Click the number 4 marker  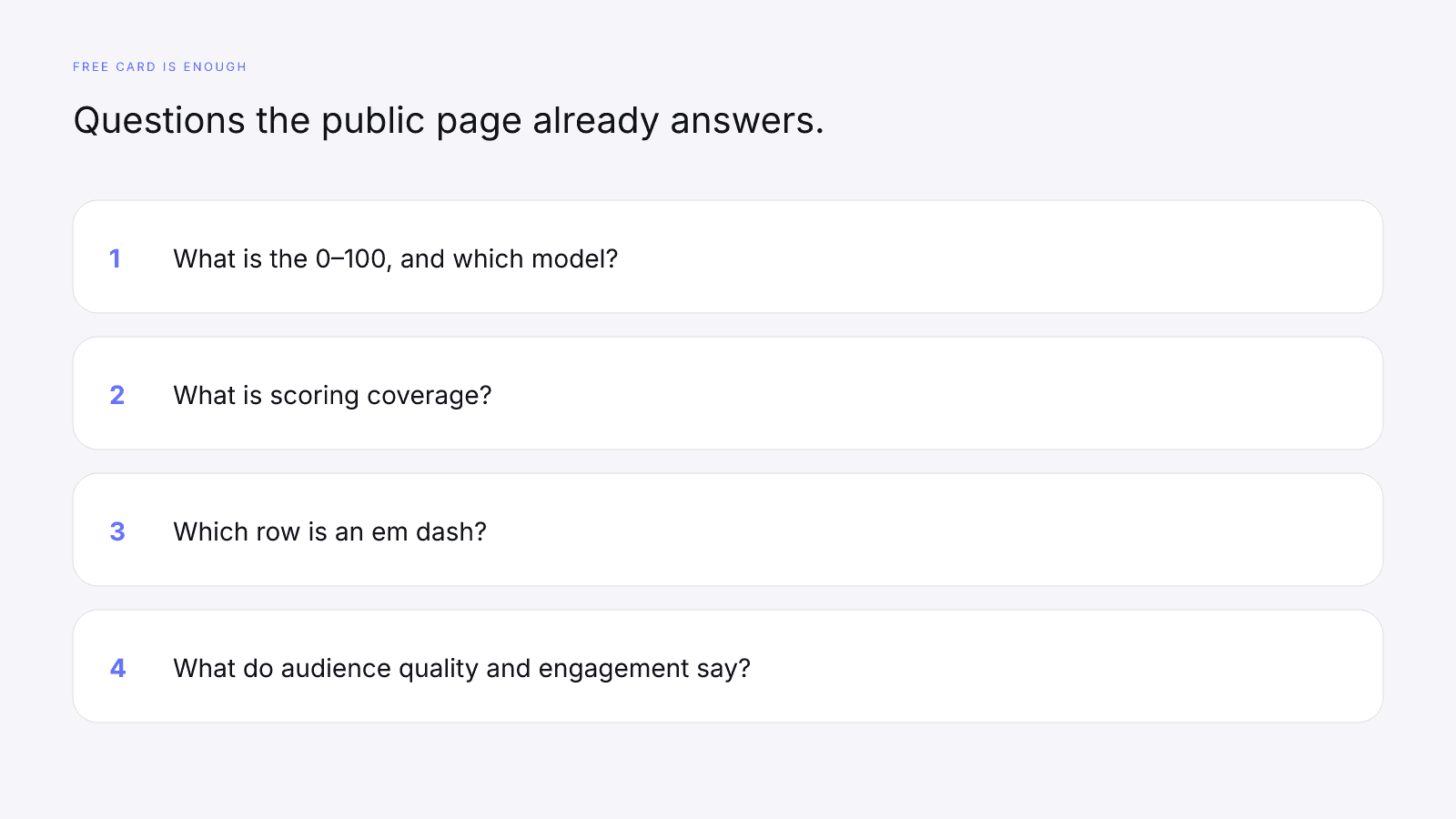click(117, 668)
